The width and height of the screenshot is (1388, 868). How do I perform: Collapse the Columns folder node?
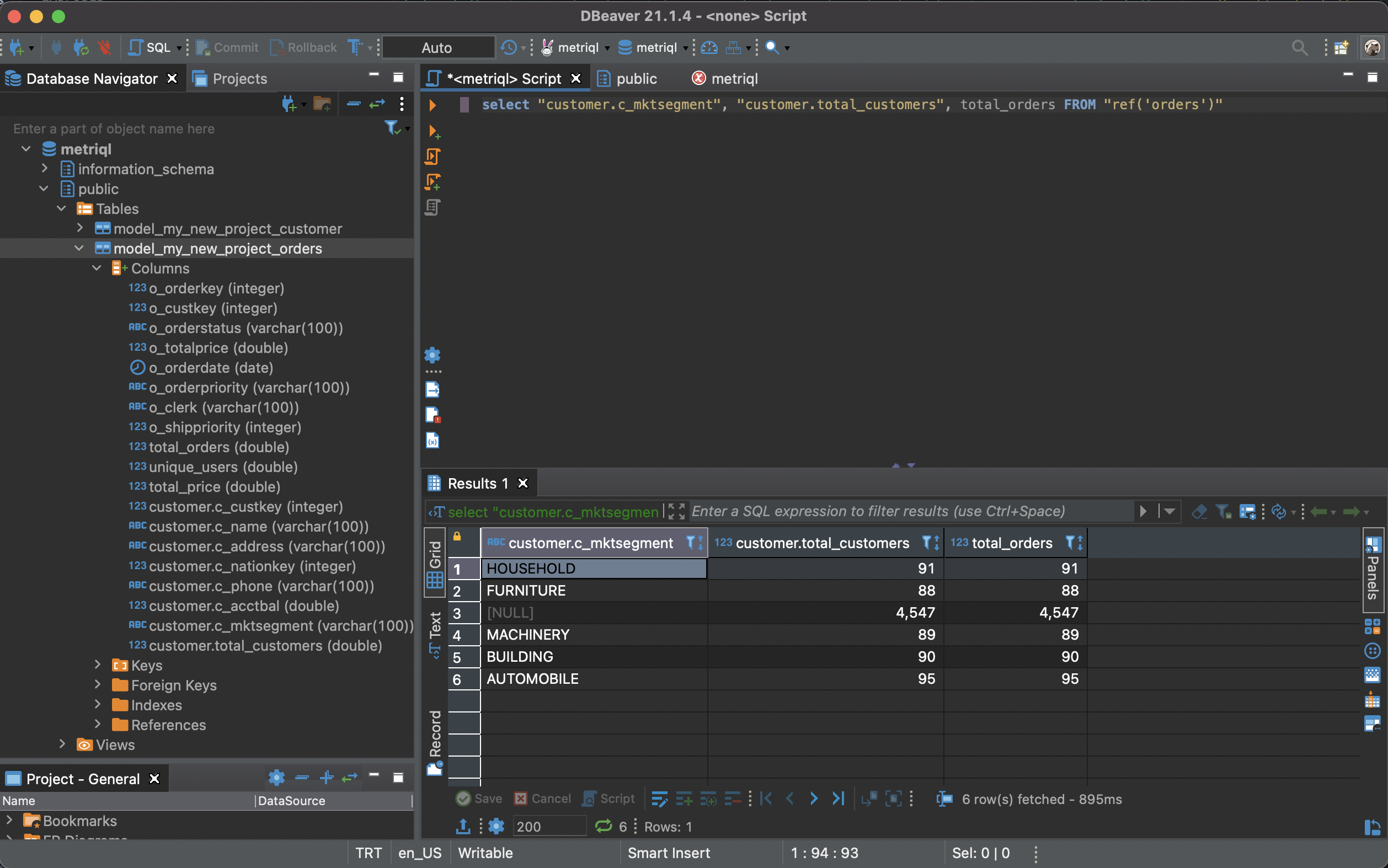coord(97,268)
